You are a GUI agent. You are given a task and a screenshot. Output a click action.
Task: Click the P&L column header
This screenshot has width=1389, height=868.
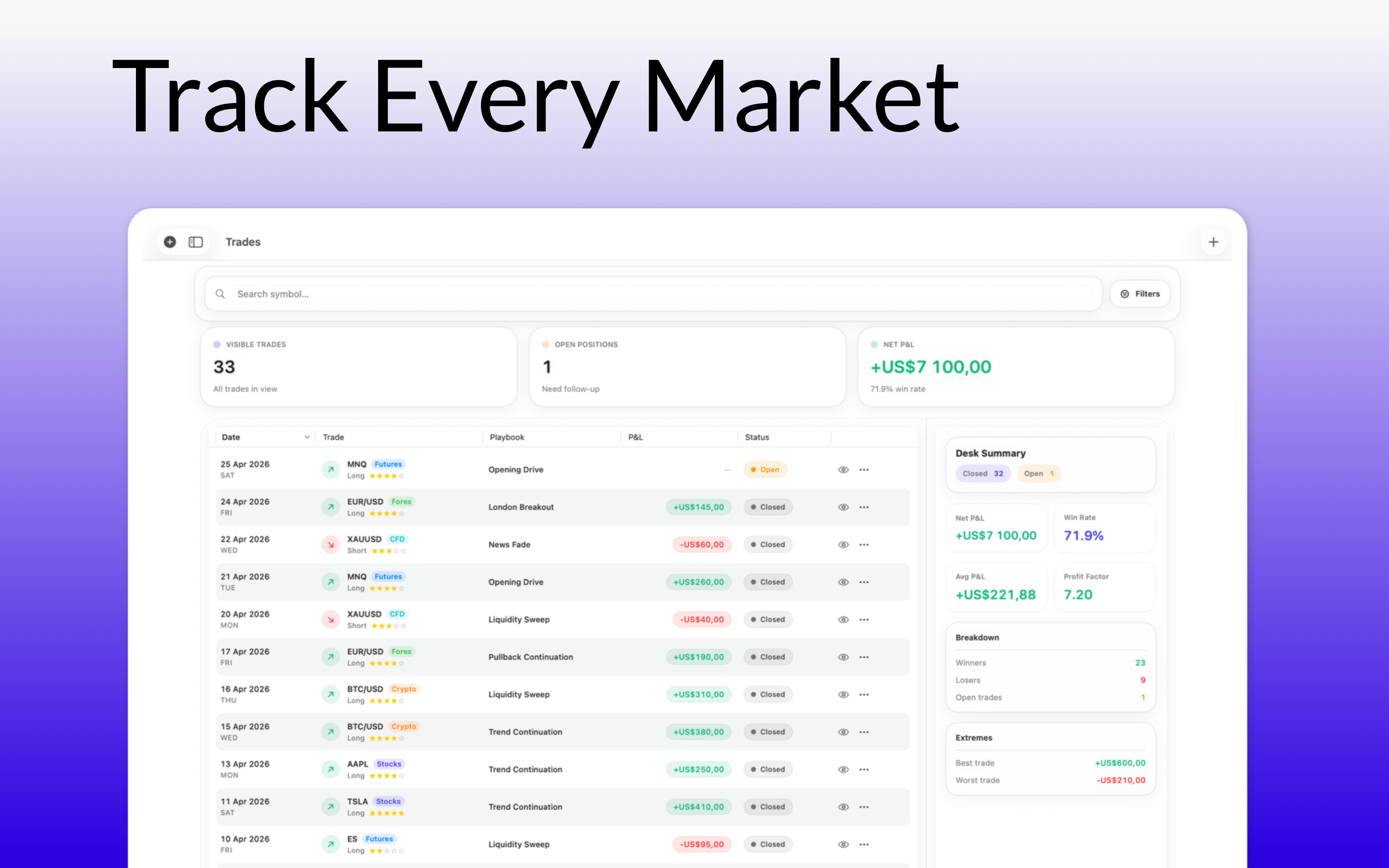tap(635, 437)
